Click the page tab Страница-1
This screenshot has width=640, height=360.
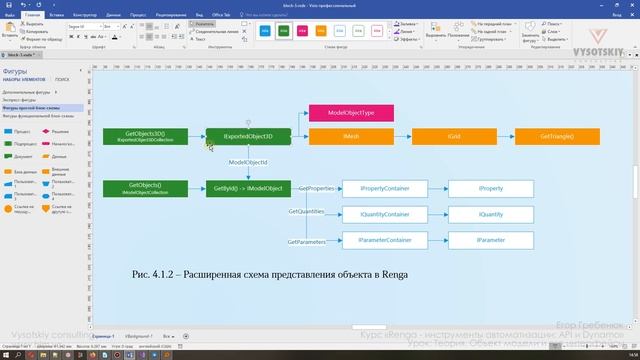point(103,336)
